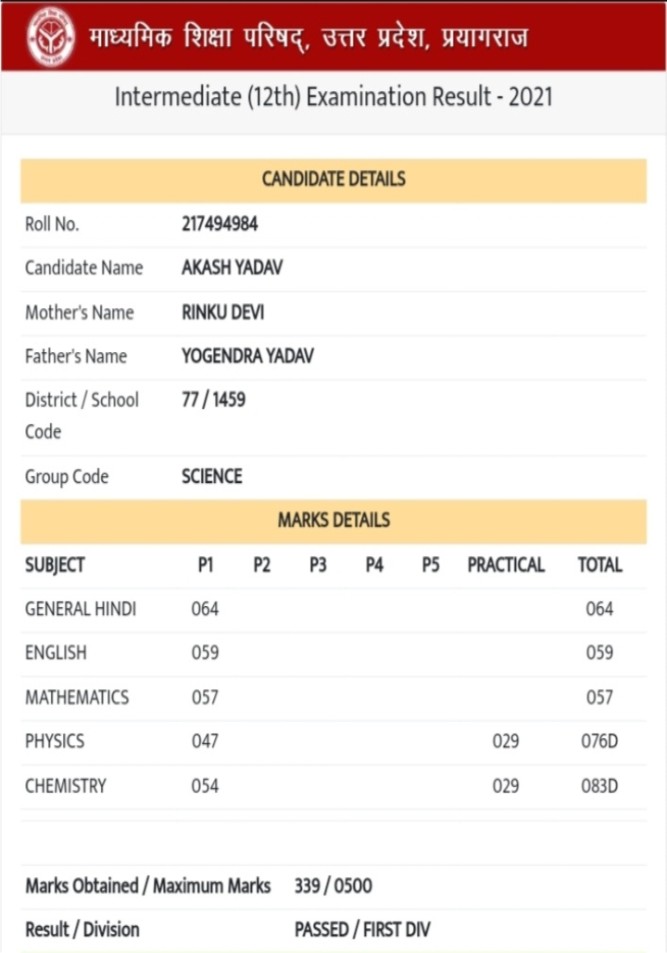Click district/school code 77 / 1459
Viewport: 667px width, 953px height.
tap(213, 400)
